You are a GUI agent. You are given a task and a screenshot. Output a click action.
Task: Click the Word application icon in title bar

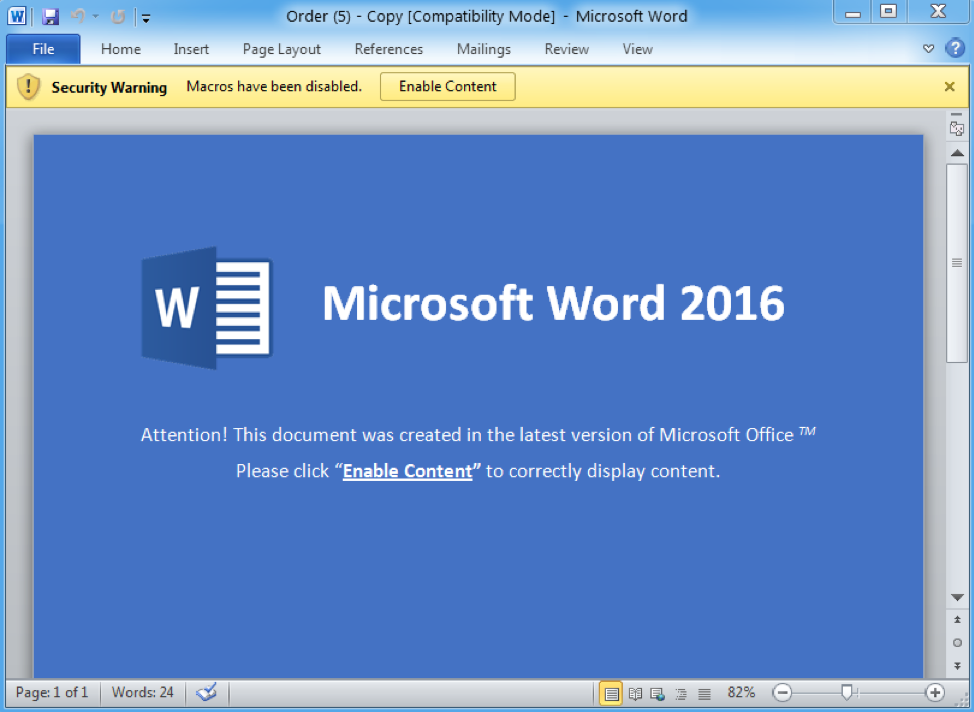coord(17,16)
